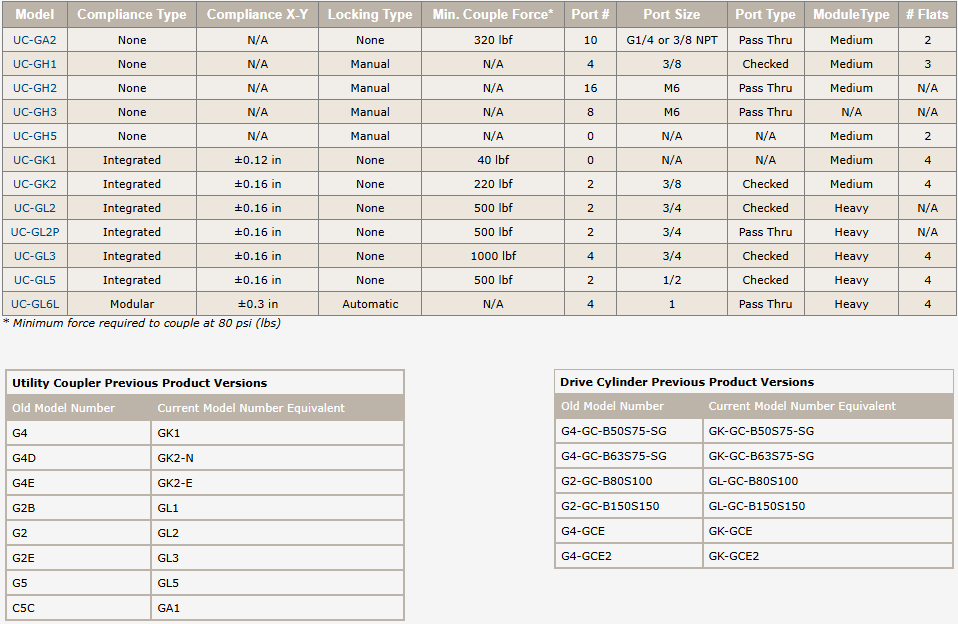The image size is (958, 624).
Task: Open the UC-GH3 product page link
Action: click(35, 112)
